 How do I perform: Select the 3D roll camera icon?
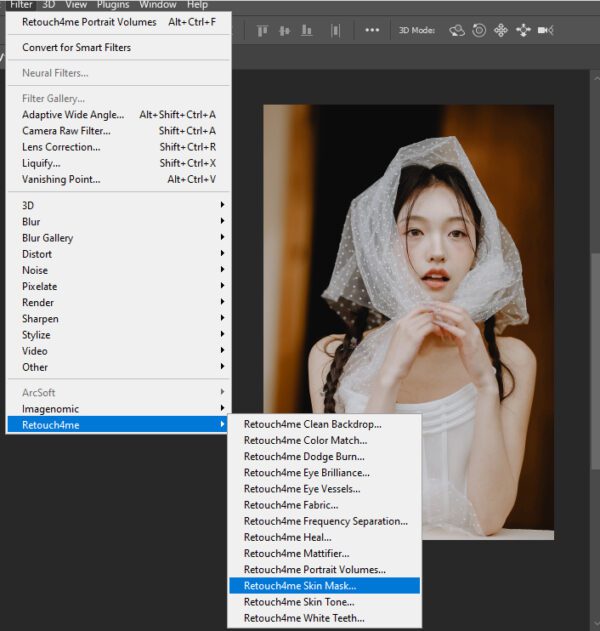(479, 30)
